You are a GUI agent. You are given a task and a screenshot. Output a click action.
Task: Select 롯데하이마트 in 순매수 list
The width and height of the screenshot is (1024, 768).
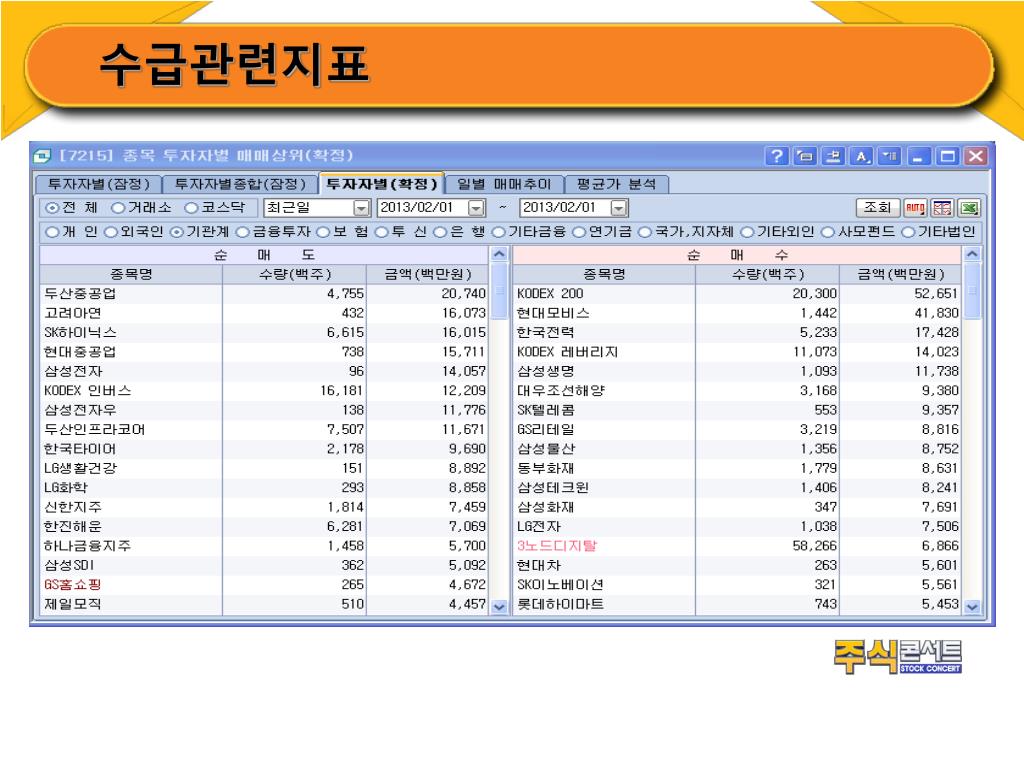click(x=737, y=604)
